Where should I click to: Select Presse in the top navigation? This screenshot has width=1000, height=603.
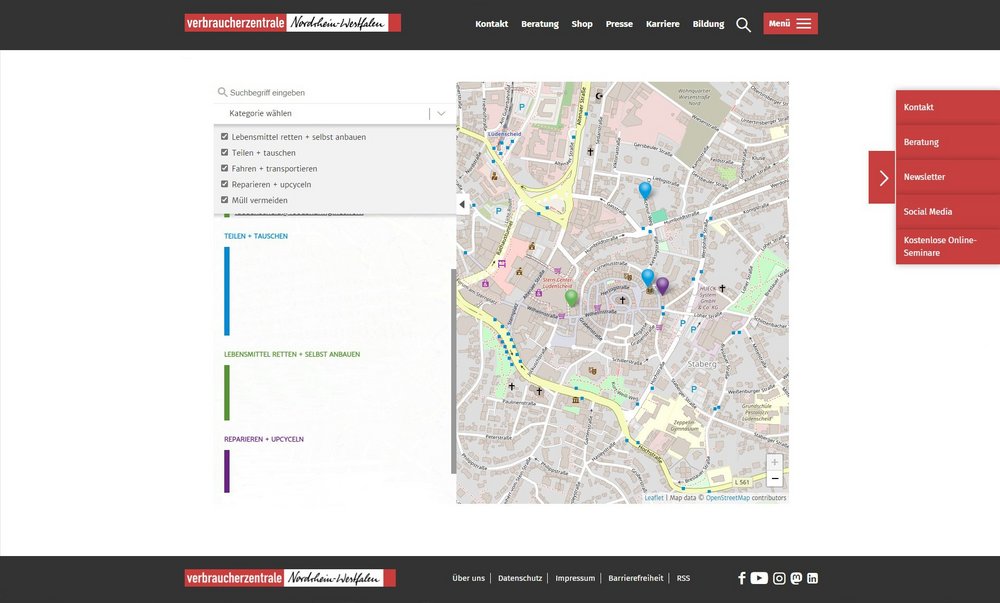[x=619, y=23]
